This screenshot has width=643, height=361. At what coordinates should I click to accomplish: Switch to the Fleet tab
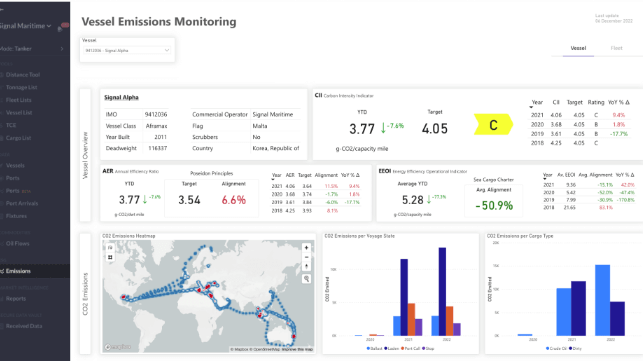point(616,48)
